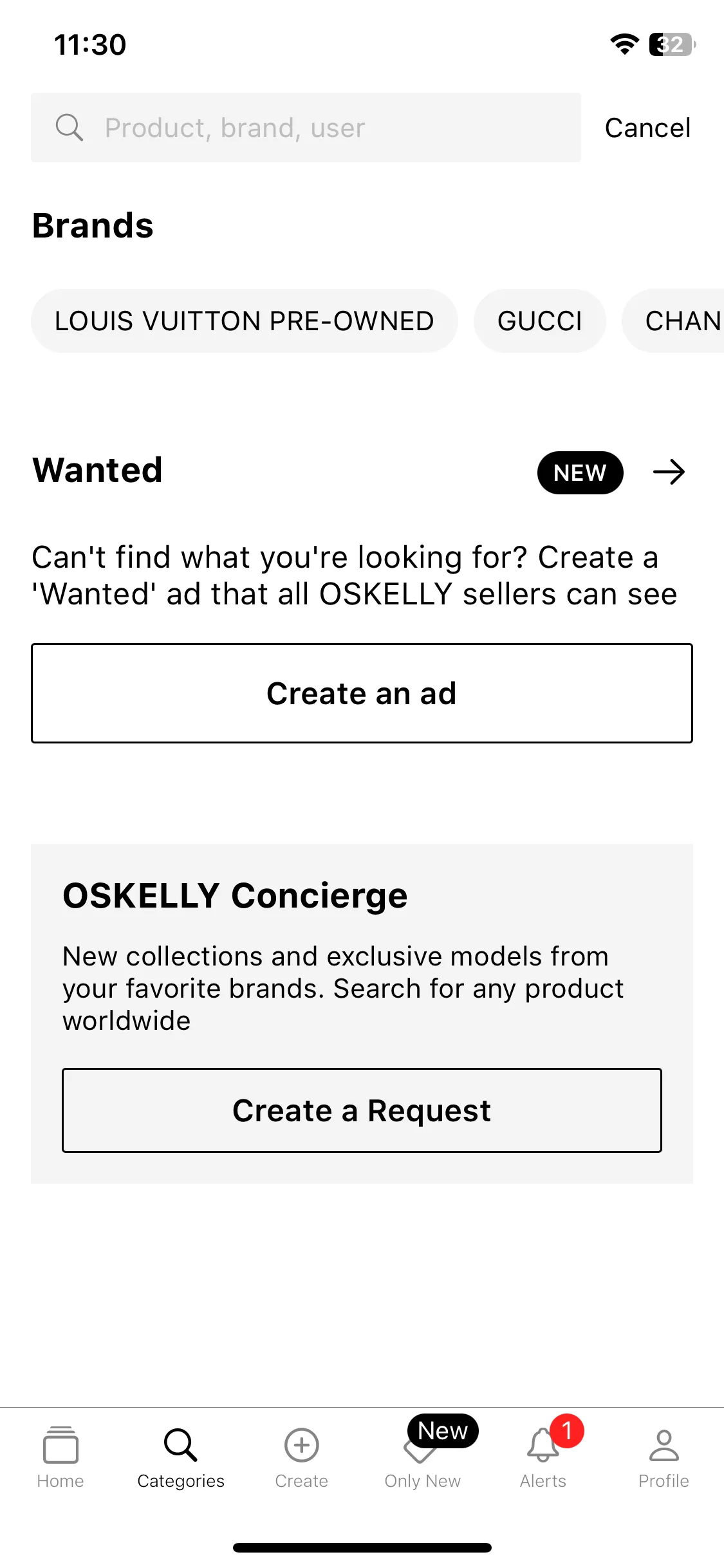Expand Wanted section with arrow

pos(669,472)
